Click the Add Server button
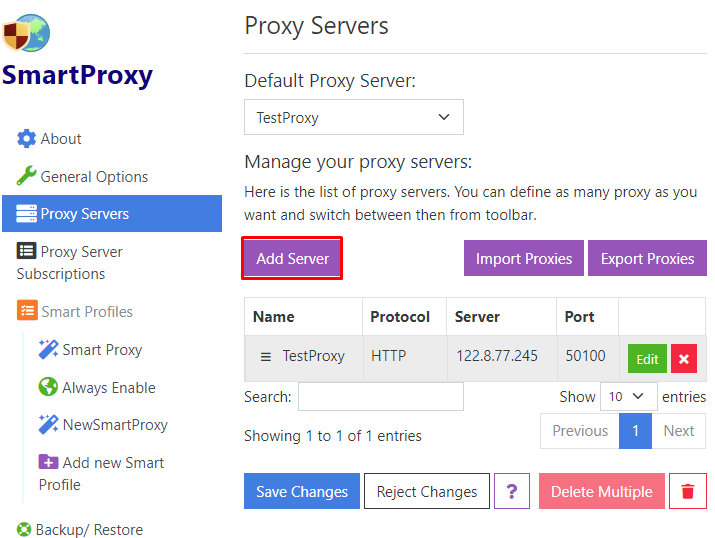Screen dimensions: 715x538 click(x=292, y=259)
